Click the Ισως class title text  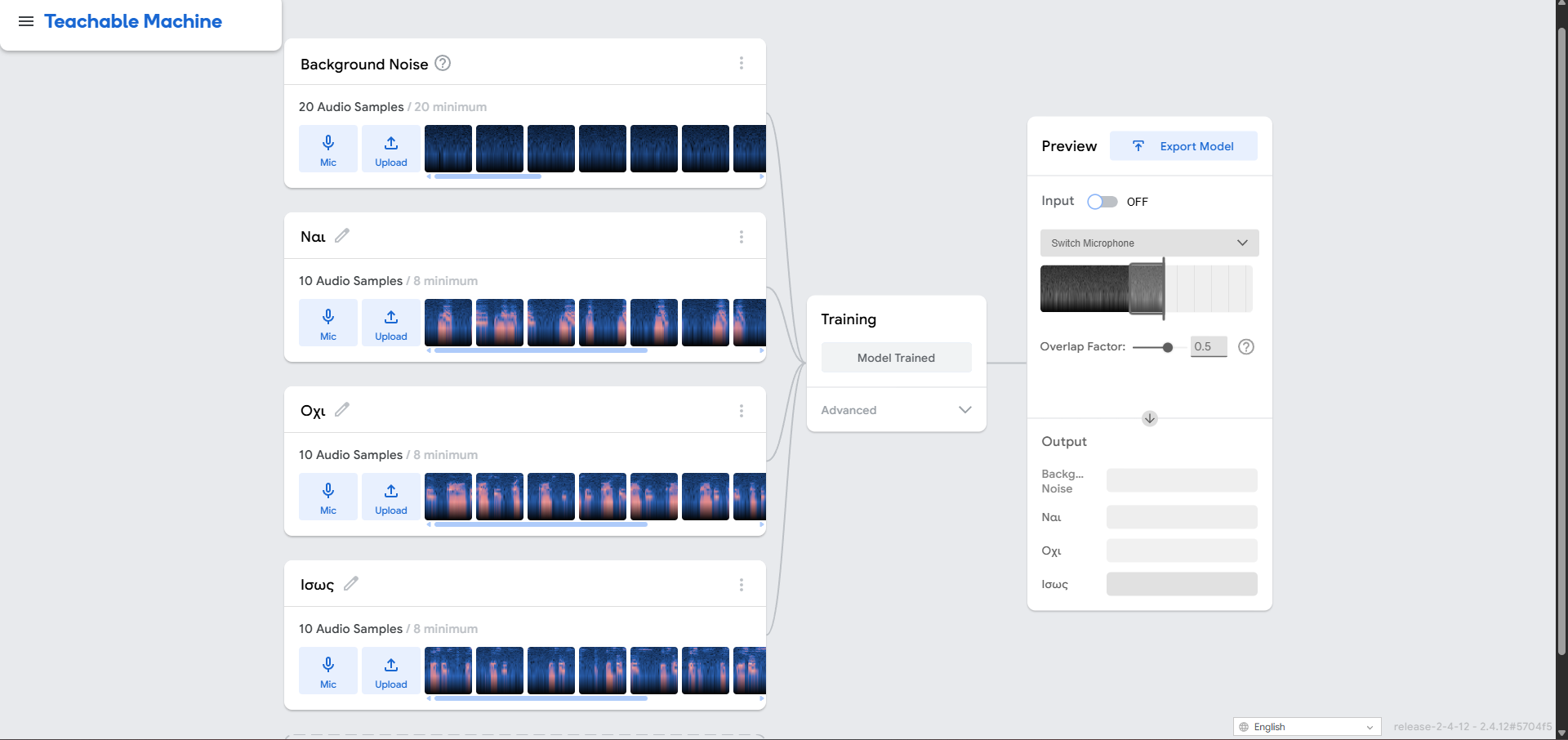click(317, 585)
